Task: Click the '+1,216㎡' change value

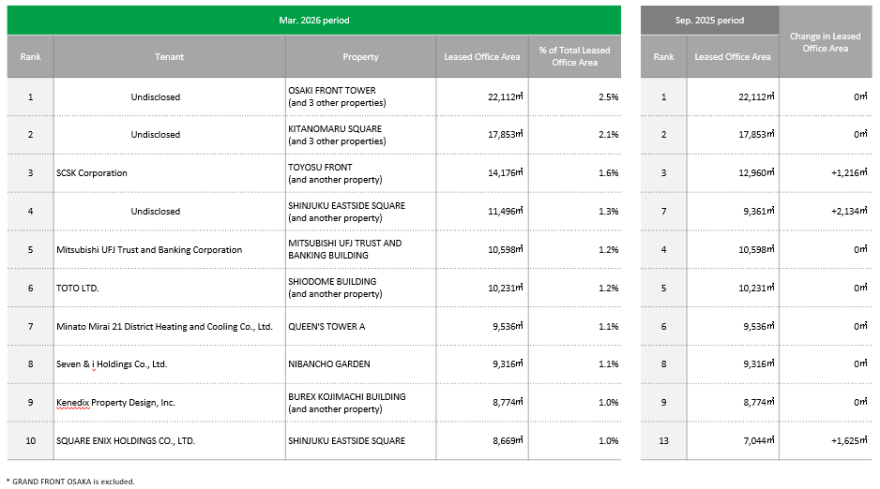Action: (x=849, y=173)
